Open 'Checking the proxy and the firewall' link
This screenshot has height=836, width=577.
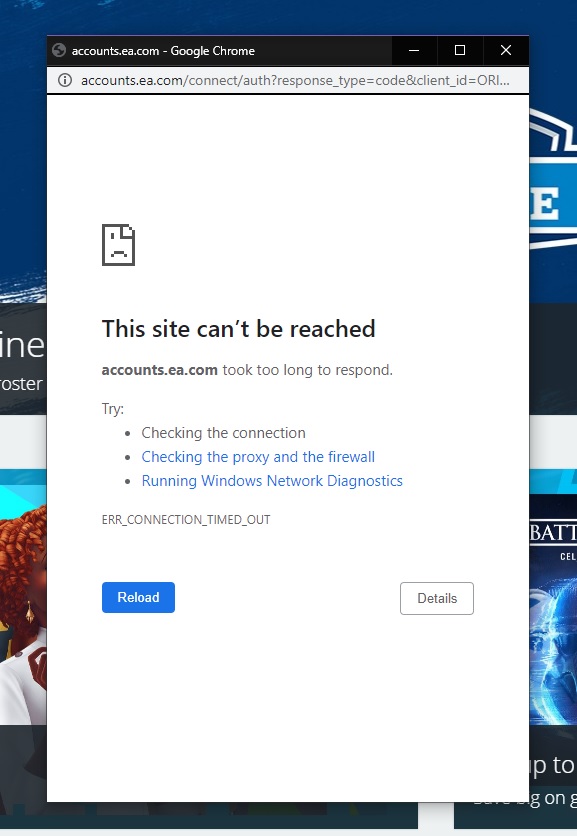pos(258,457)
